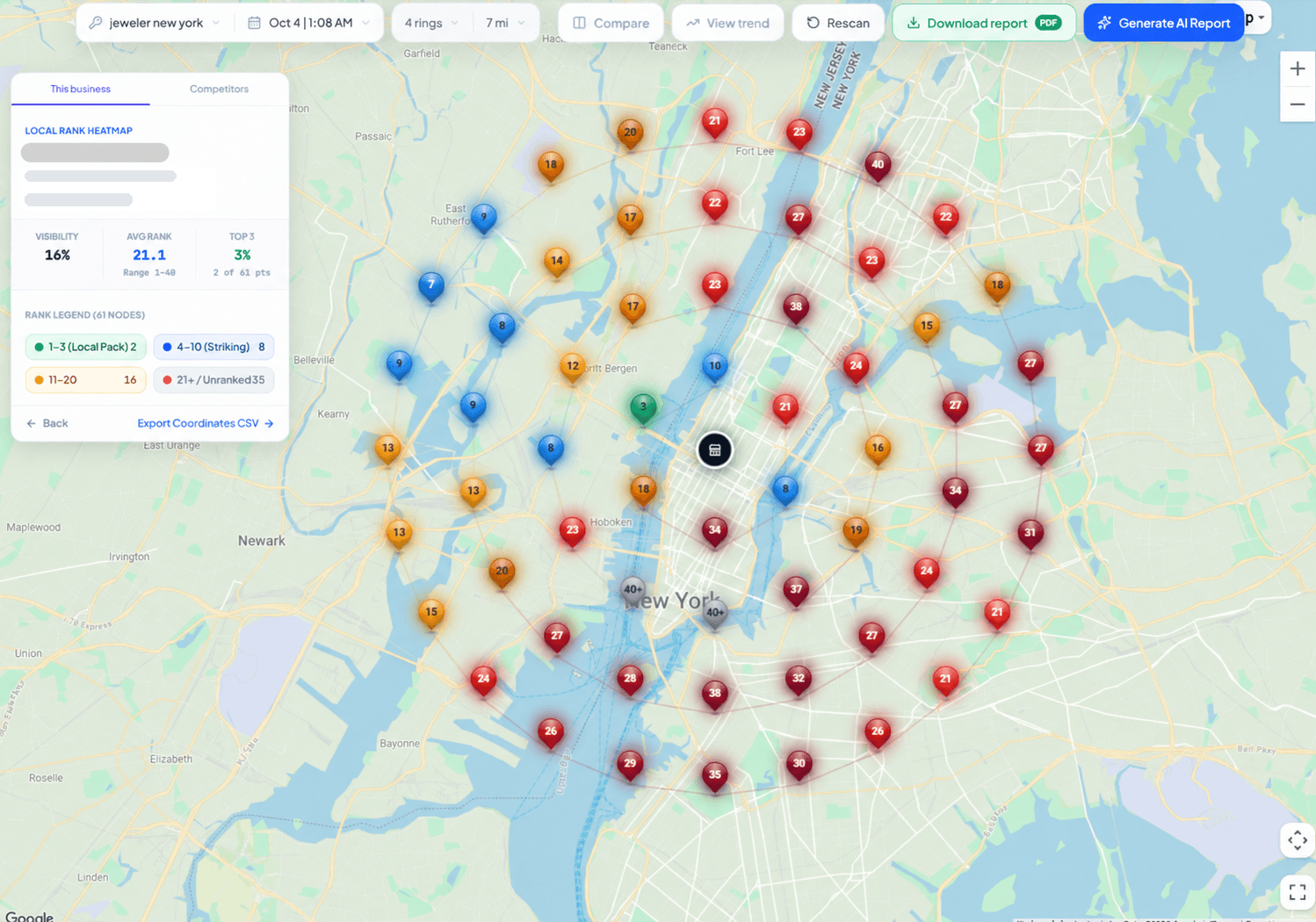Click the Compare button
This screenshot has width=1316, height=922.
click(x=611, y=23)
